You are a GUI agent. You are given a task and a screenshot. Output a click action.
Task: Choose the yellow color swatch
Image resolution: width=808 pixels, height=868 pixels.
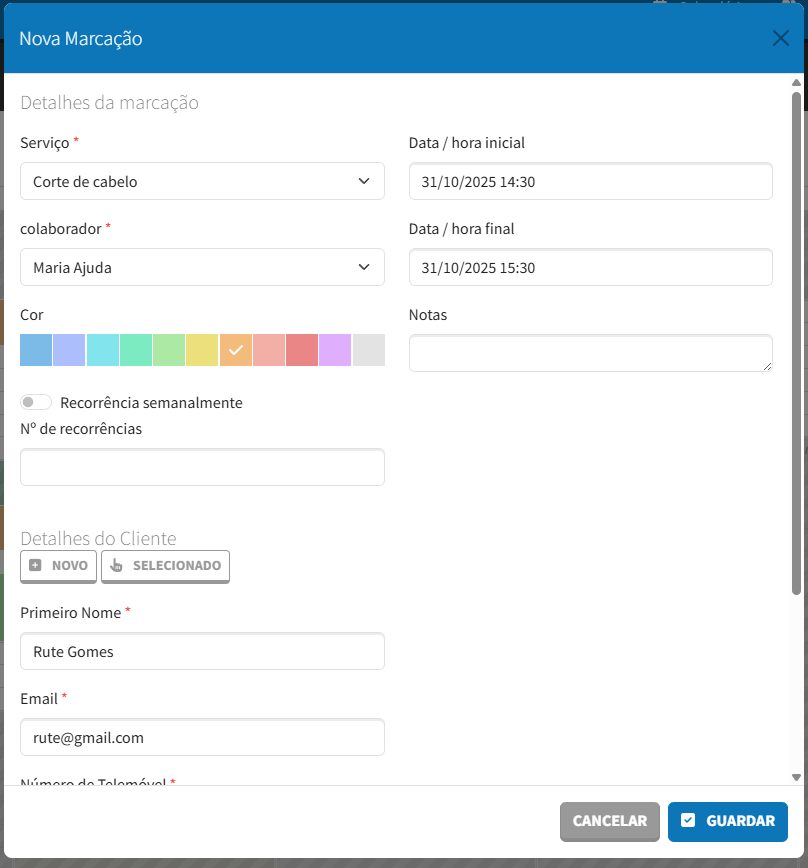[202, 350]
